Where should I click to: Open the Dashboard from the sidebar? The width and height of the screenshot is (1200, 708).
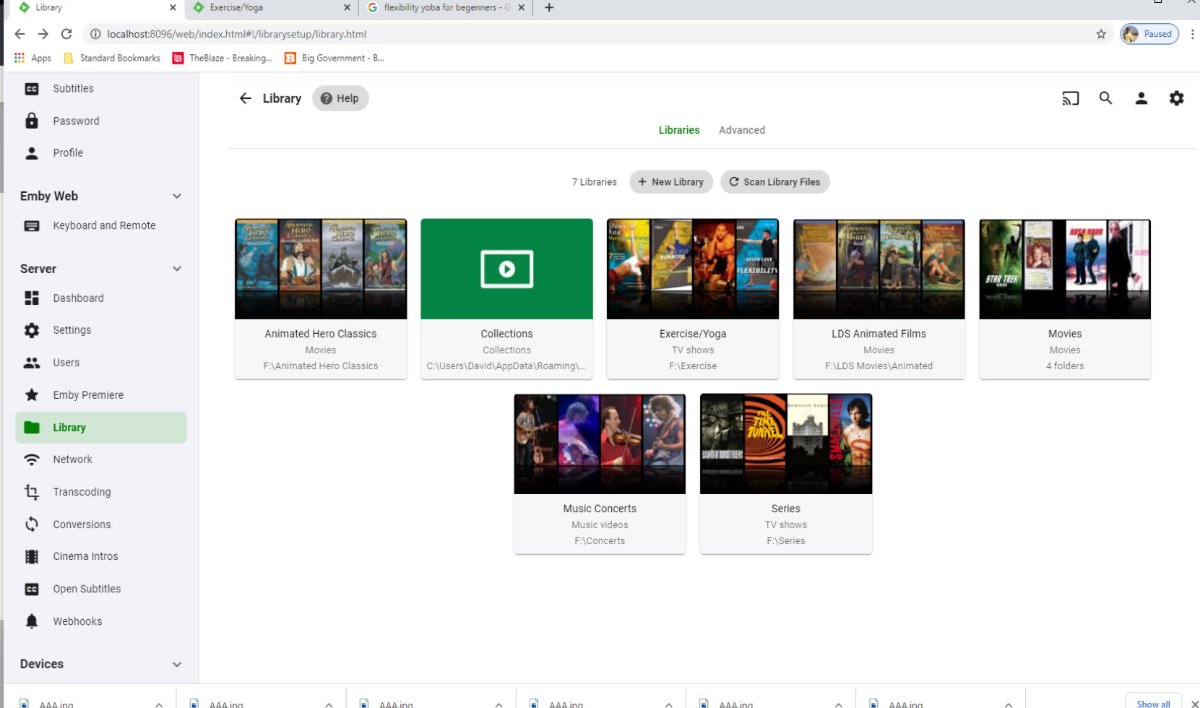78,297
